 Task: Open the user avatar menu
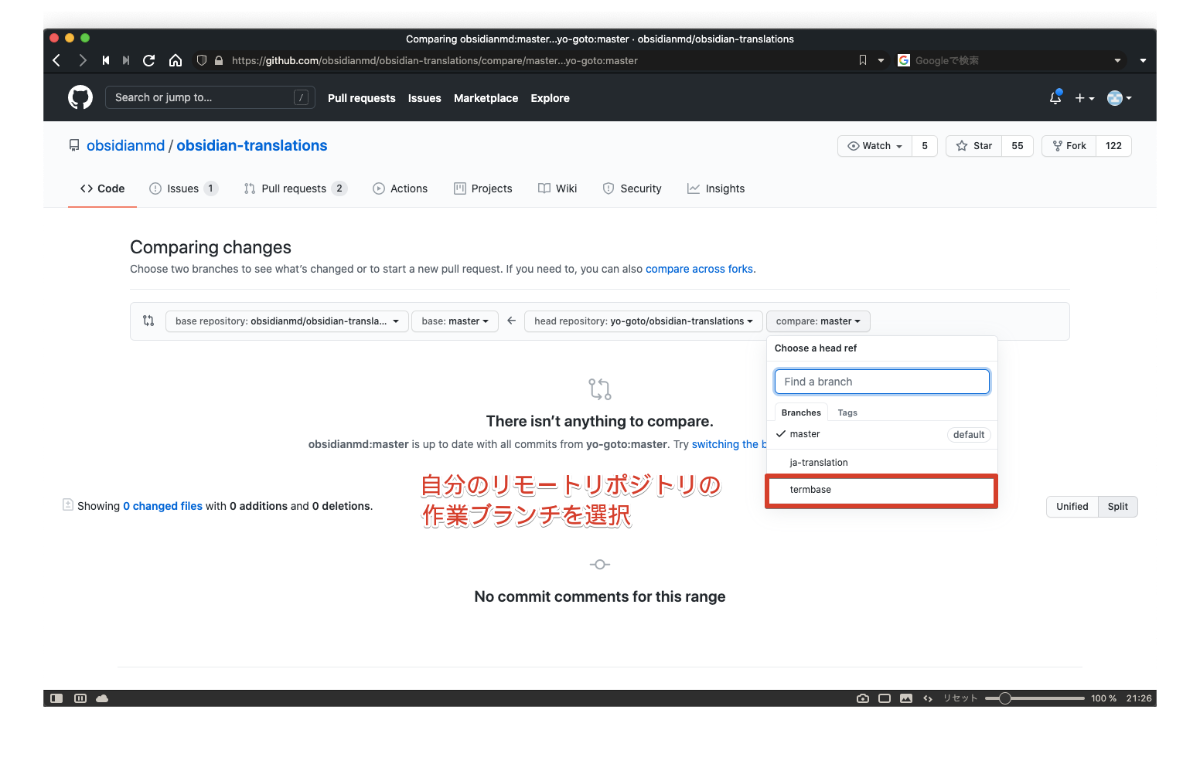(x=1119, y=98)
